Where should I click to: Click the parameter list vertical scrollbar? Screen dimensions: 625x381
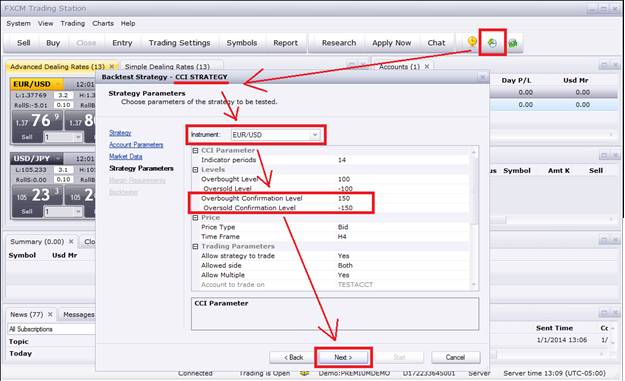click(x=474, y=218)
